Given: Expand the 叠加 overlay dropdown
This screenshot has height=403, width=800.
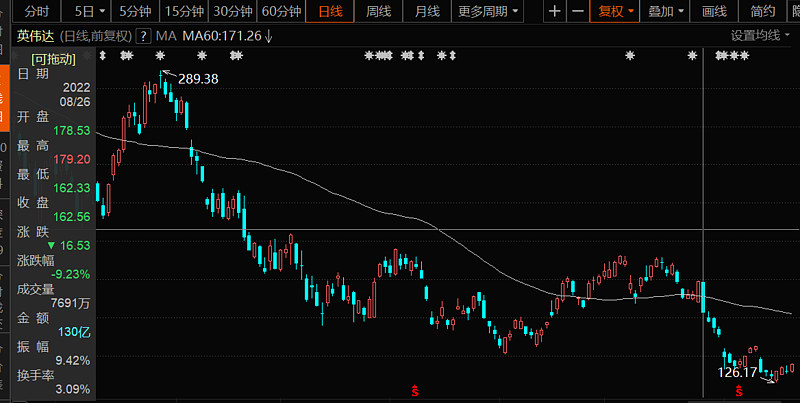Looking at the screenshot, I should pyautogui.click(x=665, y=11).
